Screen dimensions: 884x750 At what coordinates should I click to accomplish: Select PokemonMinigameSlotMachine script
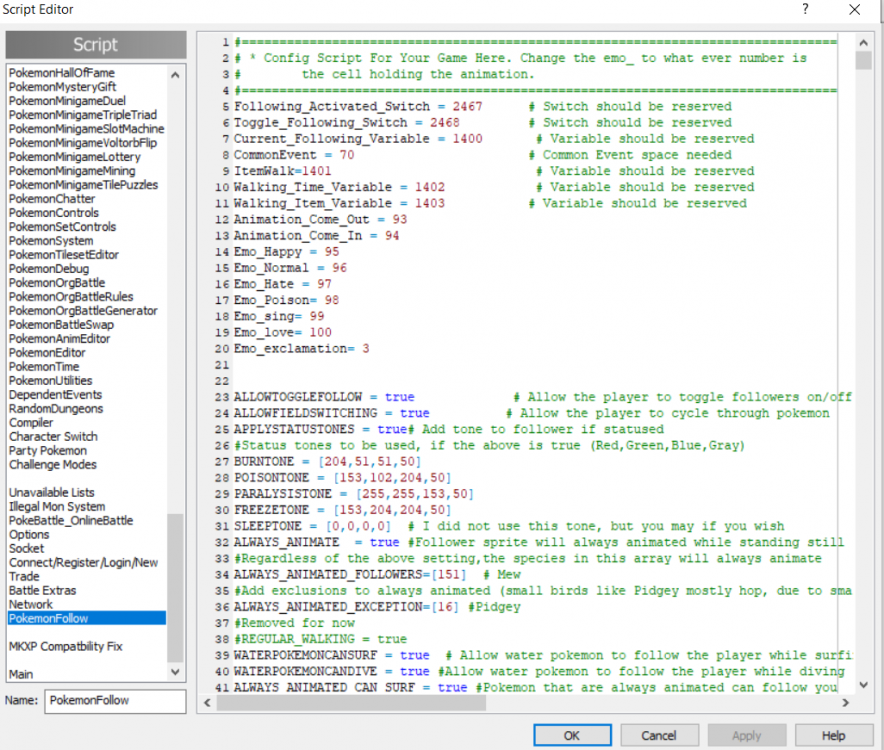click(x=86, y=129)
